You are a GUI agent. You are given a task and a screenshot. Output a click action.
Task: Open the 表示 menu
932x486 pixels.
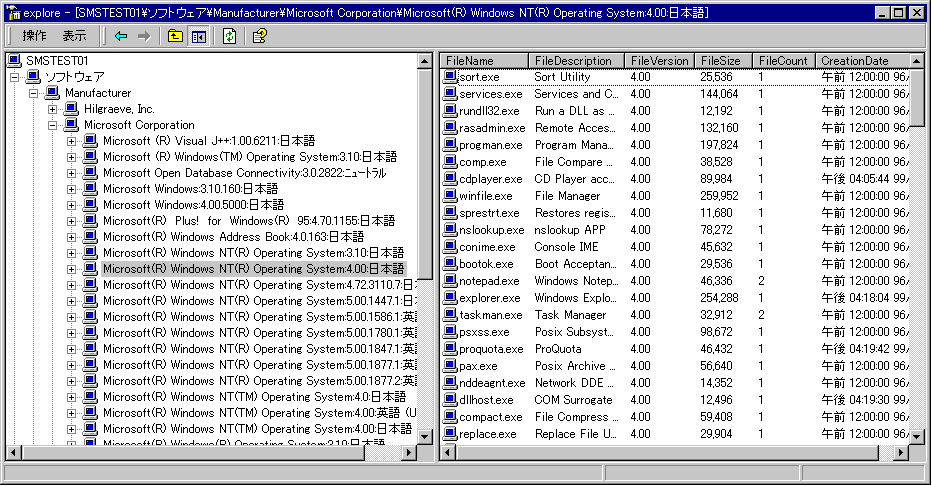74,36
